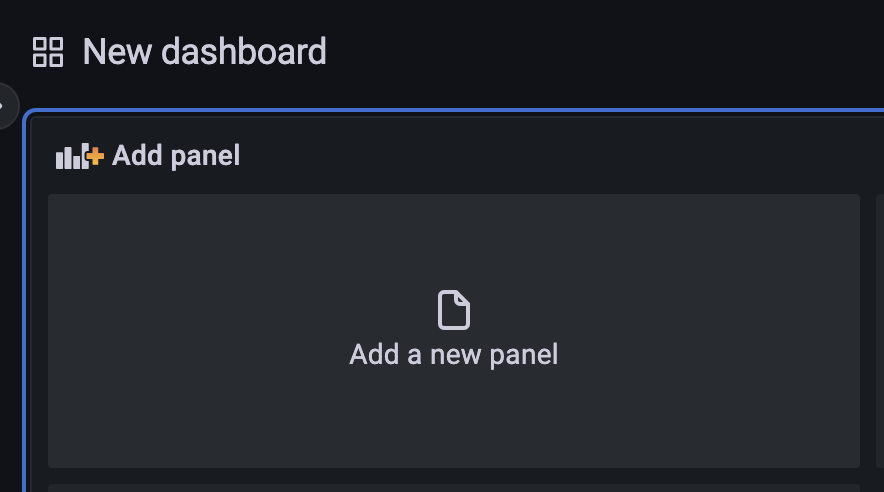The width and height of the screenshot is (884, 492).
Task: Click the left side of the new panel card
Action: (169, 331)
